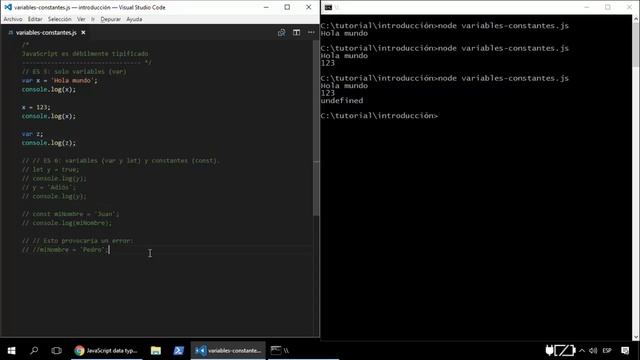Click the comment "// ES 5: solo variables (var)"
The image size is (640, 360).
74,71
